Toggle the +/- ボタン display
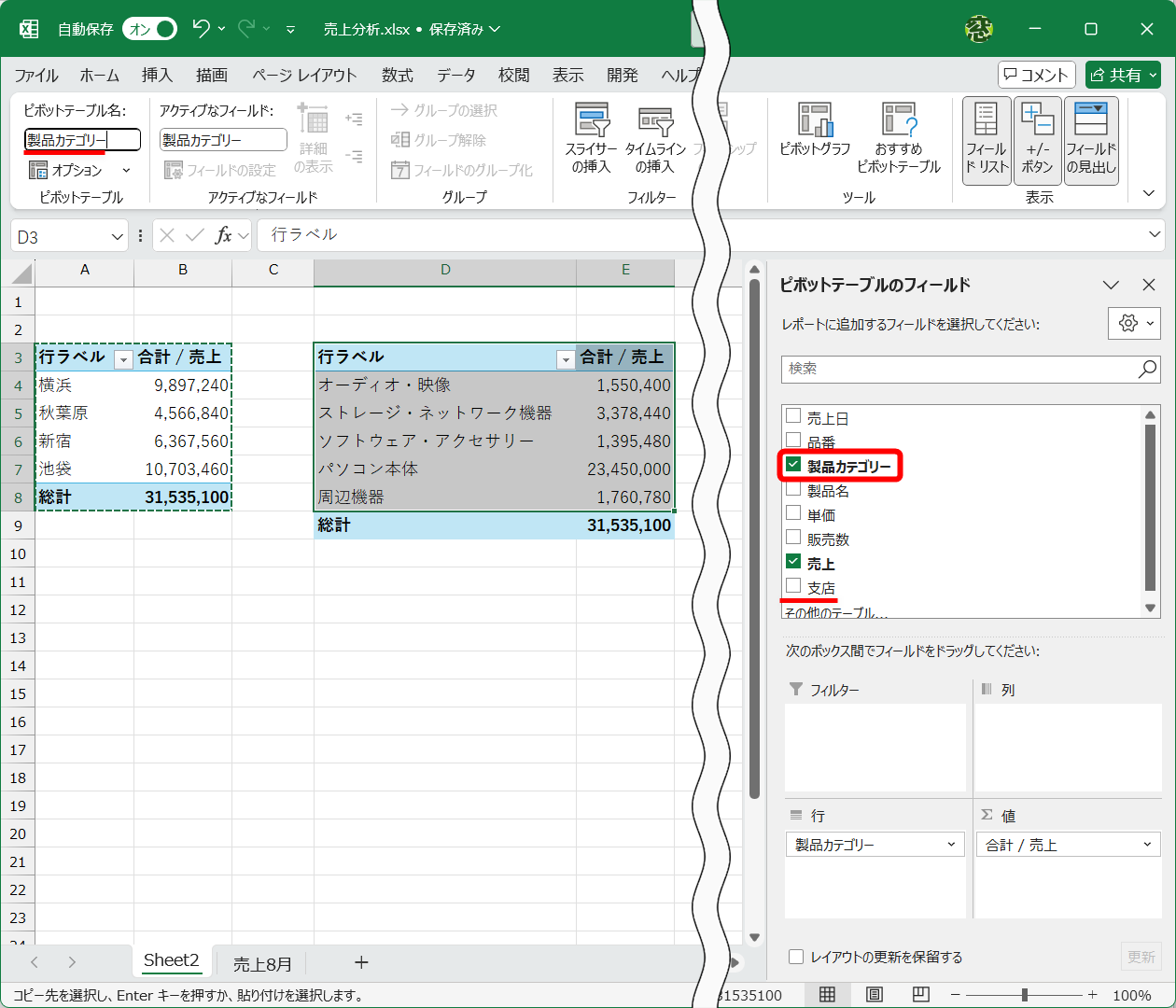Image resolution: width=1176 pixels, height=1008 pixels. click(x=1038, y=140)
